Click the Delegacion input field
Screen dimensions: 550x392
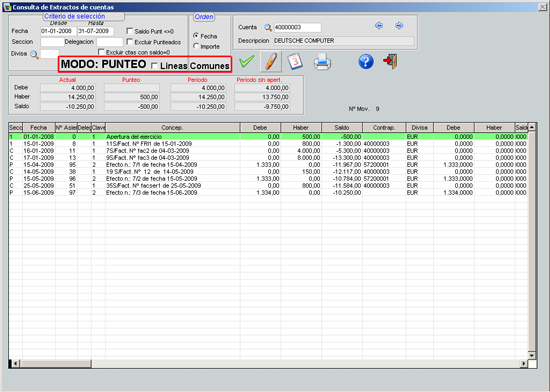coord(110,42)
